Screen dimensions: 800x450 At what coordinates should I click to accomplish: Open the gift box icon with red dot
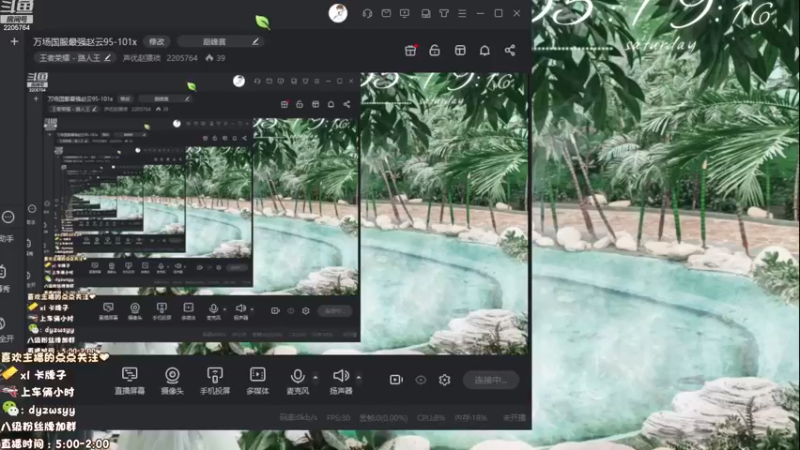(410, 50)
